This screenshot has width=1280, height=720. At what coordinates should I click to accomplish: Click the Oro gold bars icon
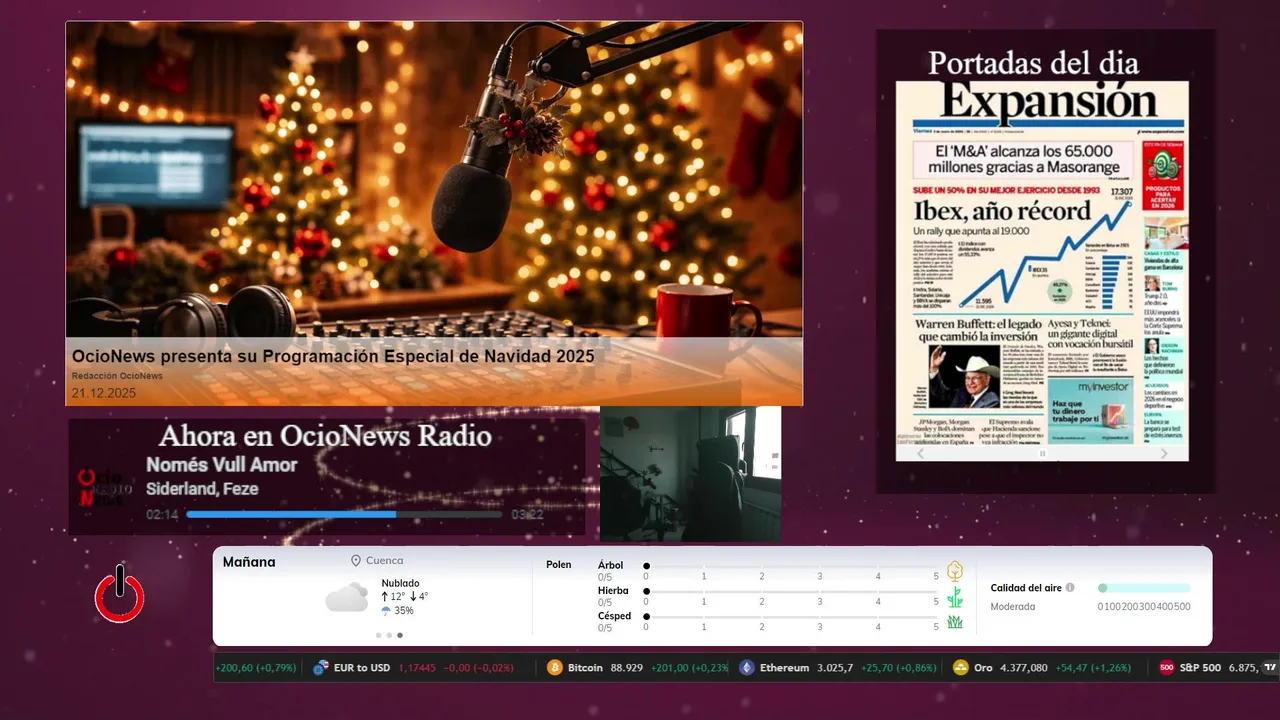[x=961, y=667]
